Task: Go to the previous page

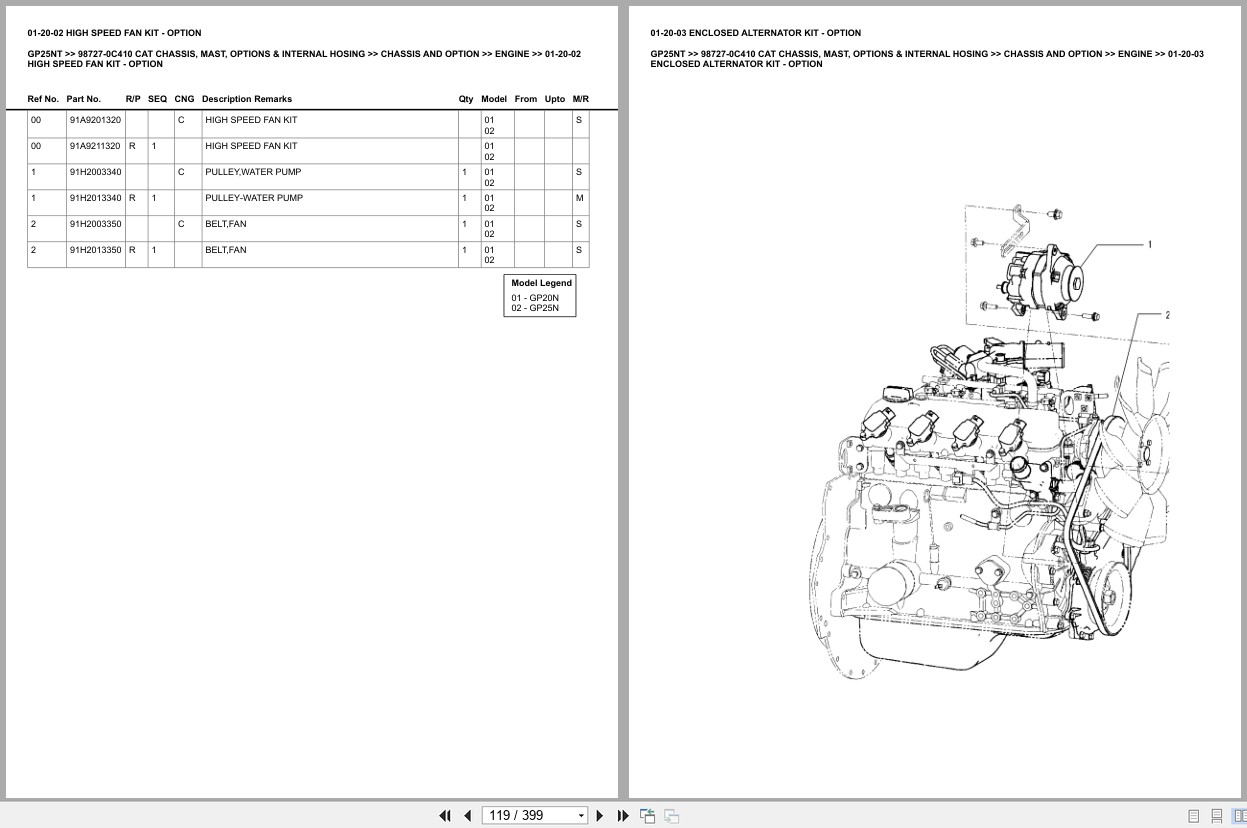Action: pos(467,815)
